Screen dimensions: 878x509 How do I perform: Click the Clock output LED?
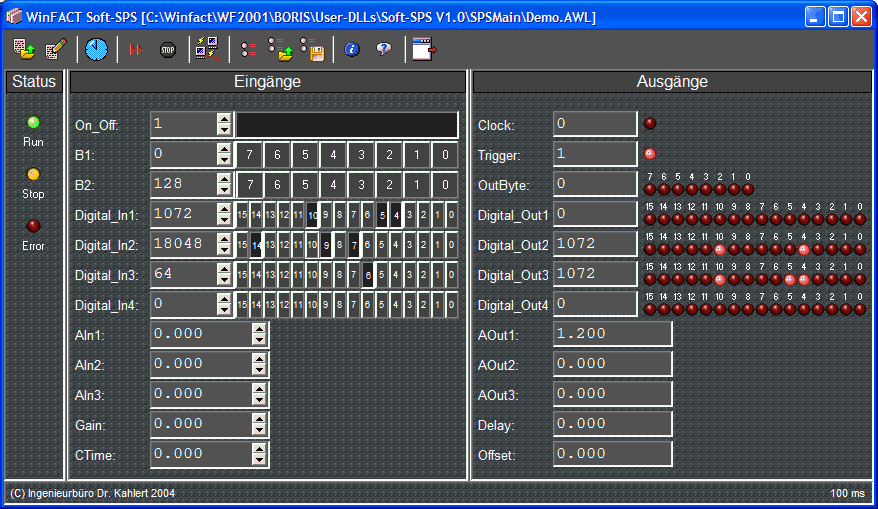coord(650,123)
